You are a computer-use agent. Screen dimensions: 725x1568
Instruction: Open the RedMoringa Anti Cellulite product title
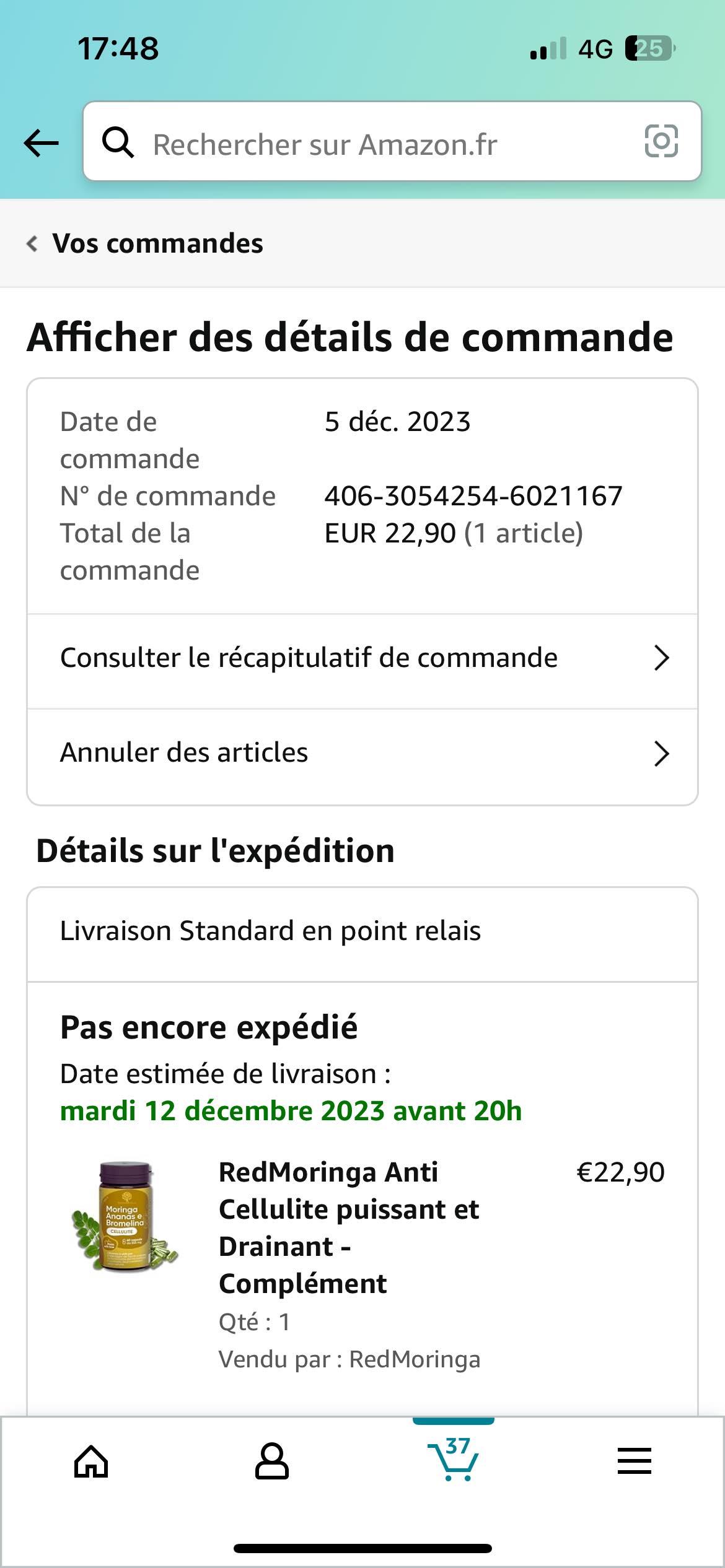(x=349, y=1227)
